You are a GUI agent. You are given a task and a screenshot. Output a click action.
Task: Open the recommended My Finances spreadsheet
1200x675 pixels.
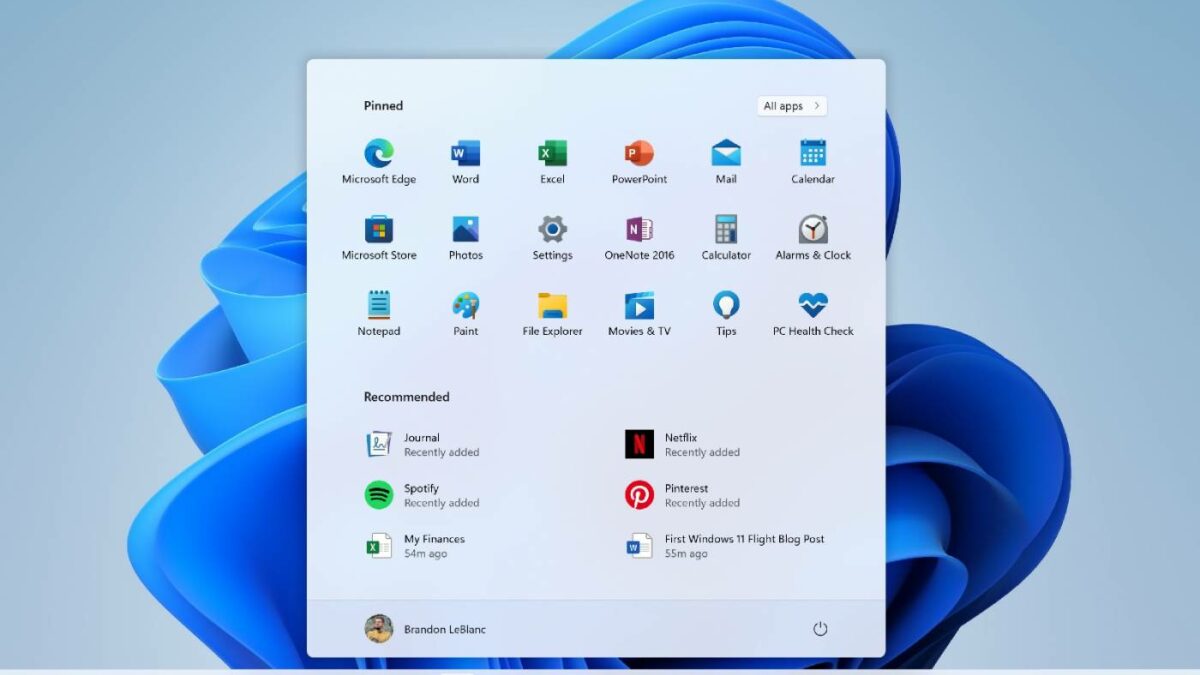point(420,546)
